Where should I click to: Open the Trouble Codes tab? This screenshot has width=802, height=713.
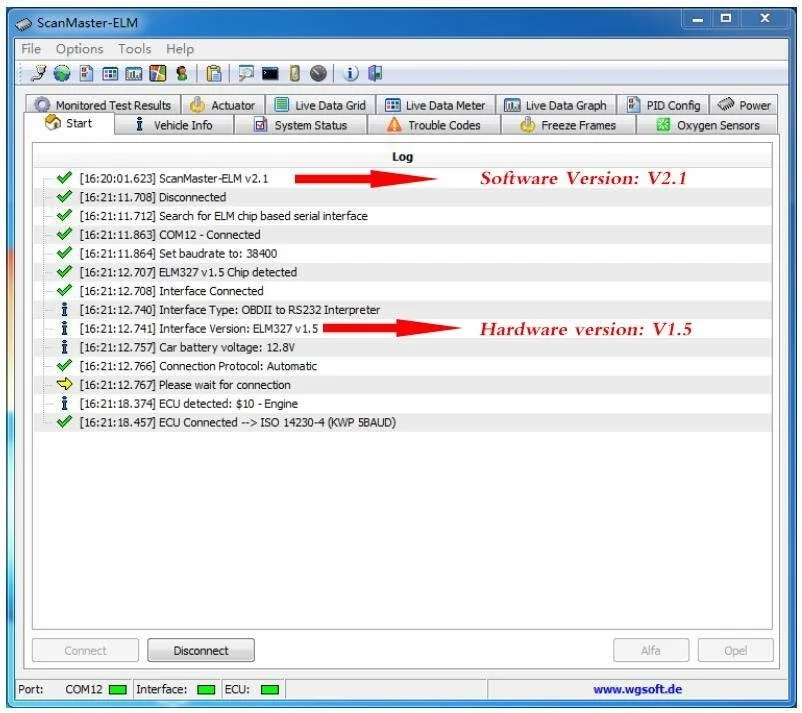coord(434,125)
